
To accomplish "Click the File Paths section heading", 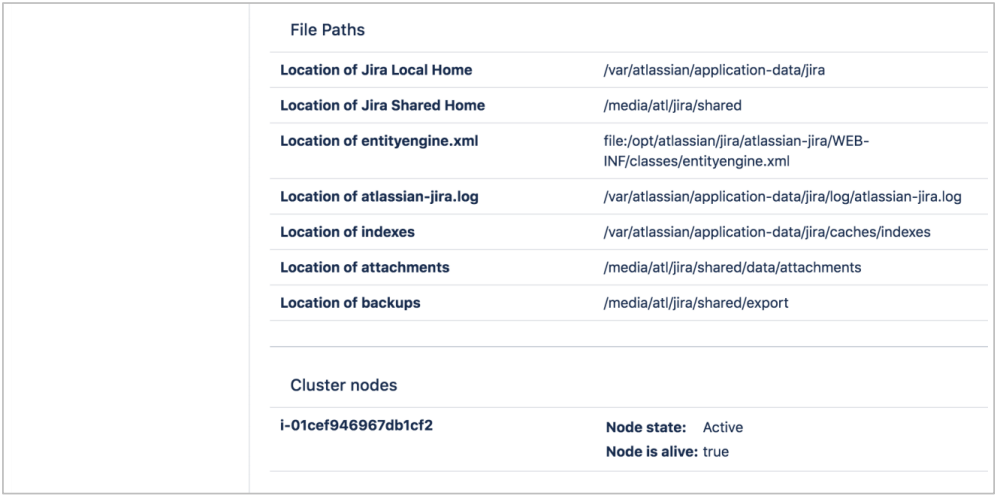I will 327,30.
